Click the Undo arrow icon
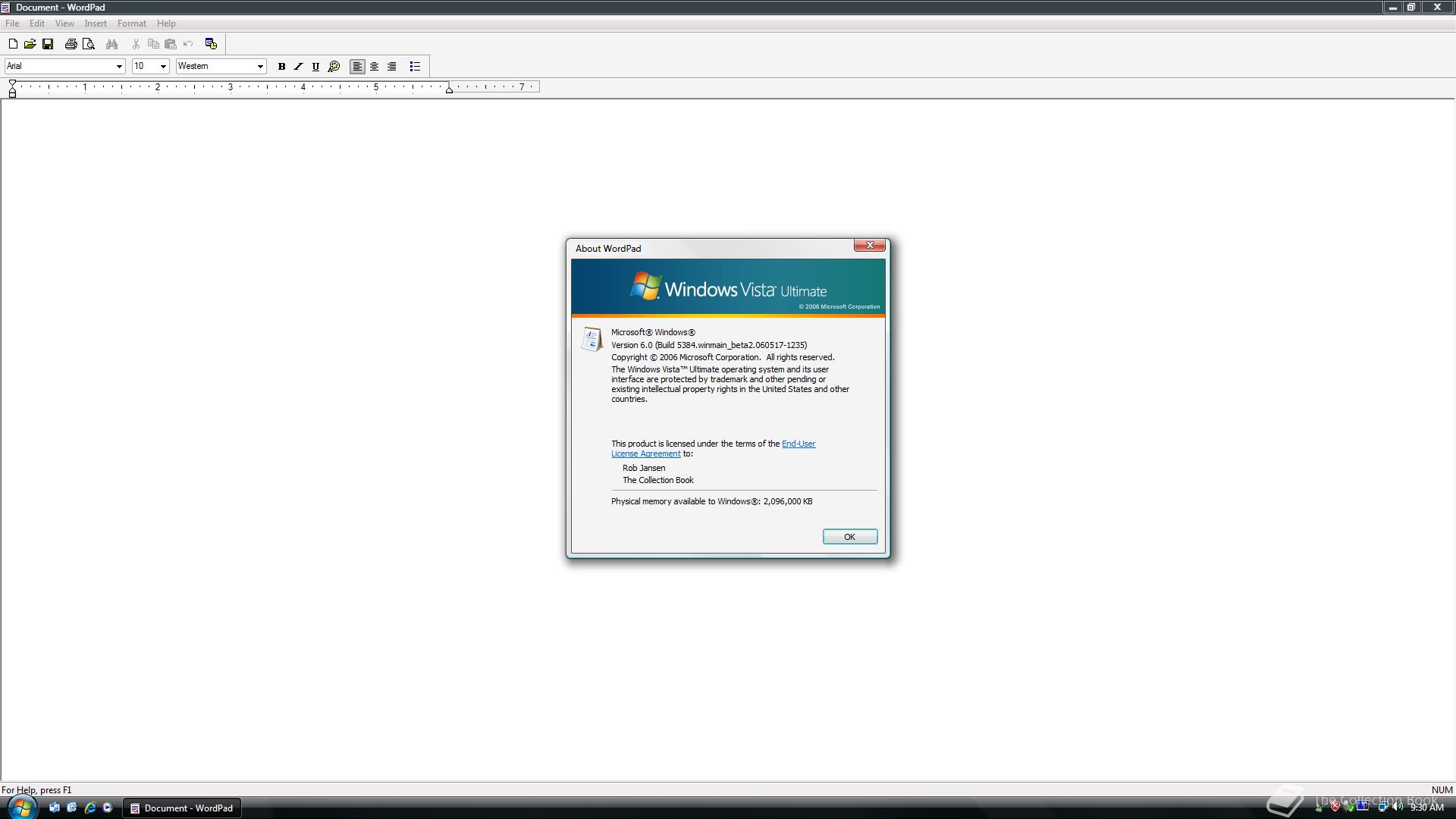This screenshot has width=1456, height=819. pyautogui.click(x=188, y=44)
